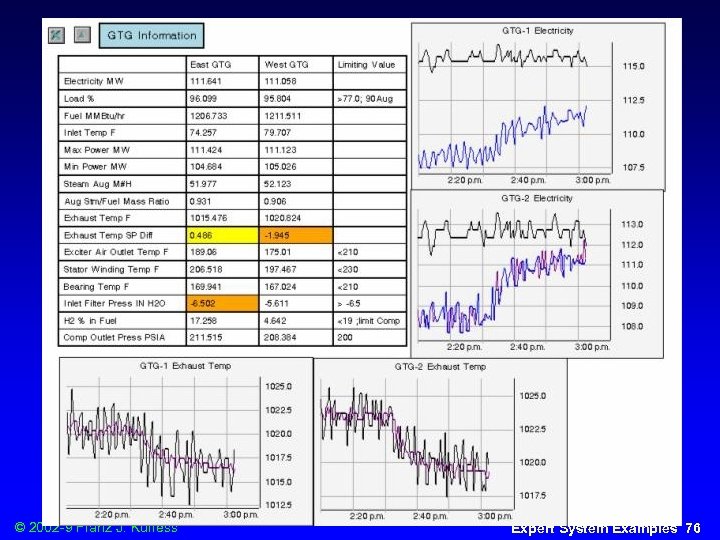Click the Steam Aug M#H label
The width and height of the screenshot is (720, 540).
click(97, 184)
